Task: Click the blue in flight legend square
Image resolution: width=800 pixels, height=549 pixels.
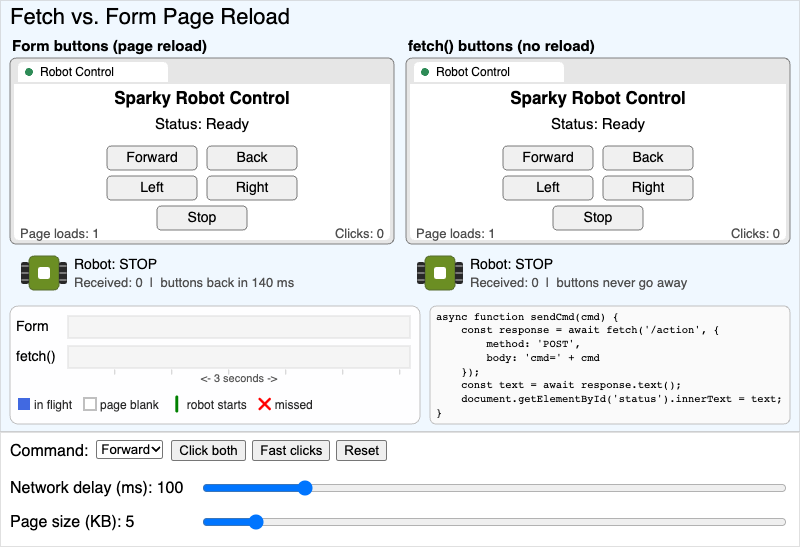Action: 24,404
